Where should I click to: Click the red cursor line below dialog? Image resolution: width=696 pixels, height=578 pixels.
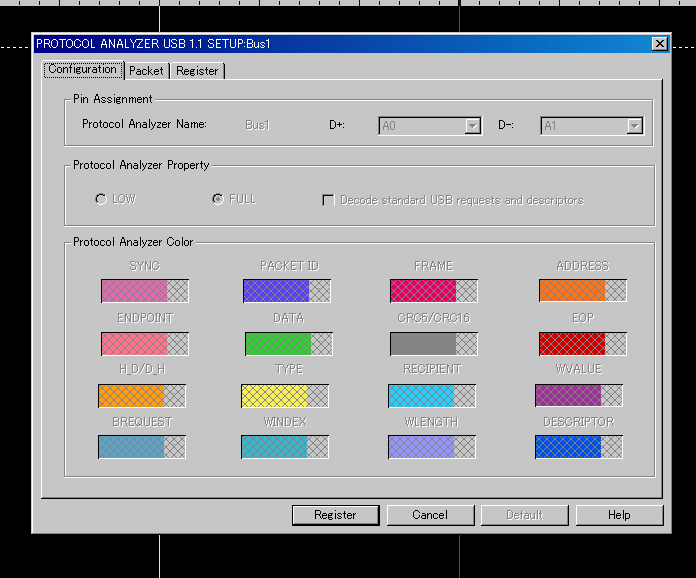click(459, 556)
